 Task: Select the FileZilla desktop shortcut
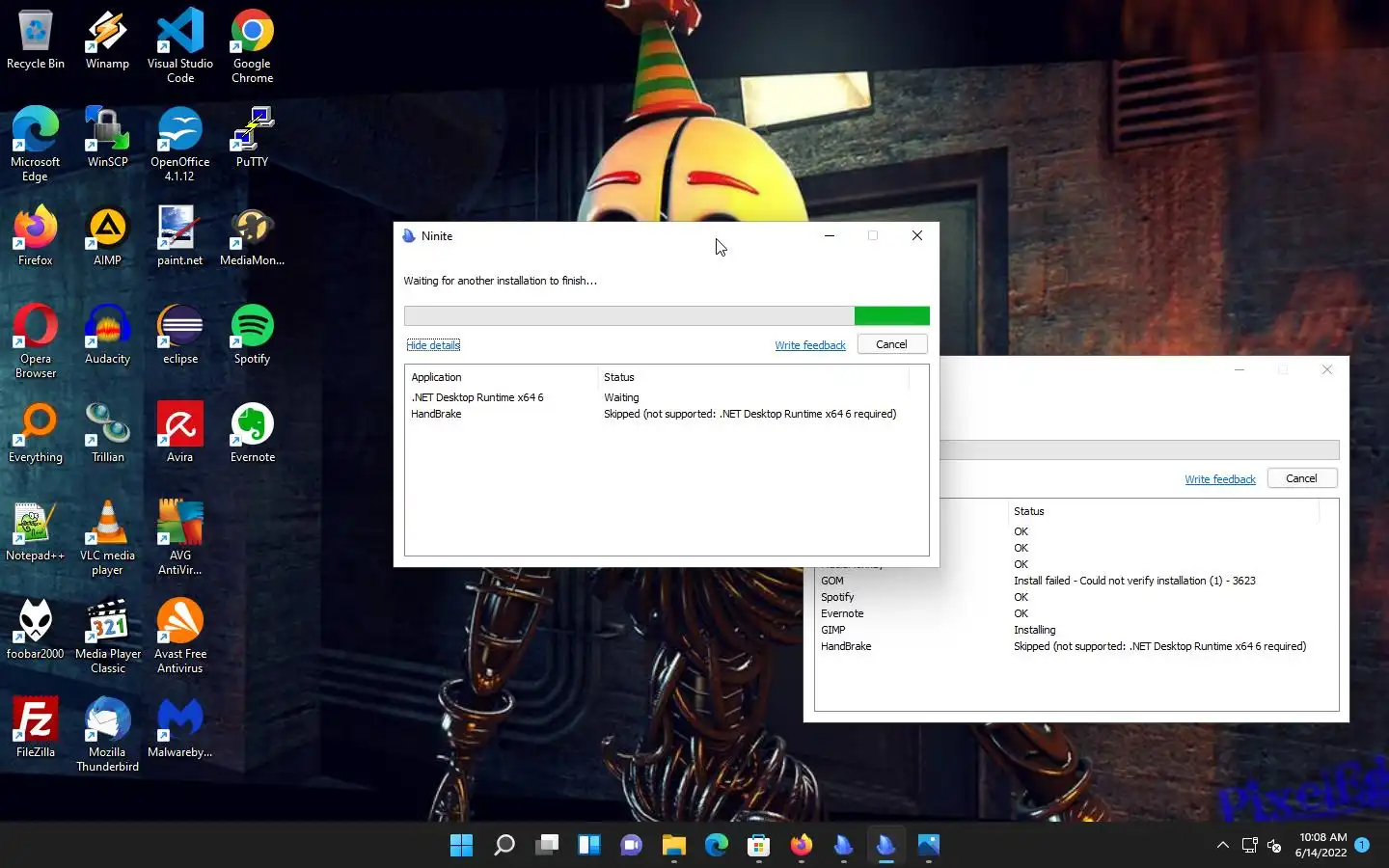pos(36,727)
